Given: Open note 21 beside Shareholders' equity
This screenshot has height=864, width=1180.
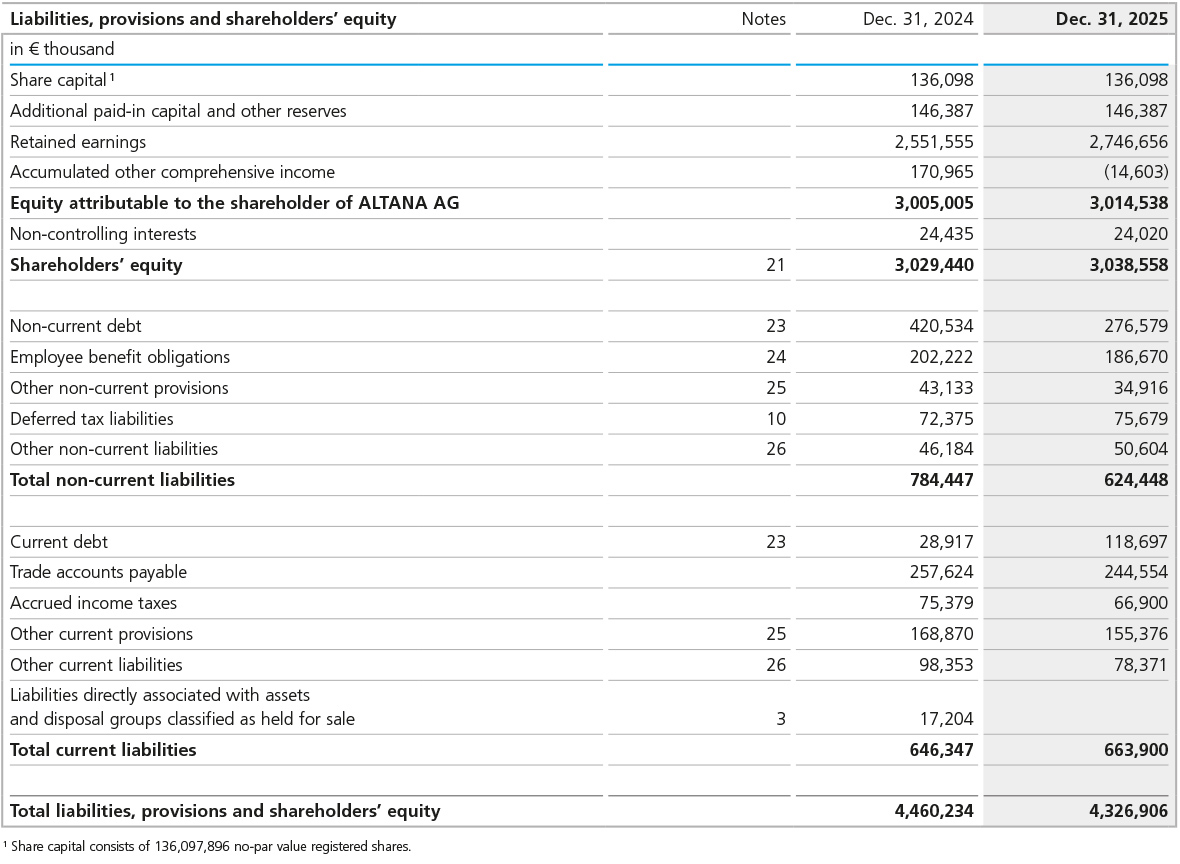Looking at the screenshot, I should (776, 265).
